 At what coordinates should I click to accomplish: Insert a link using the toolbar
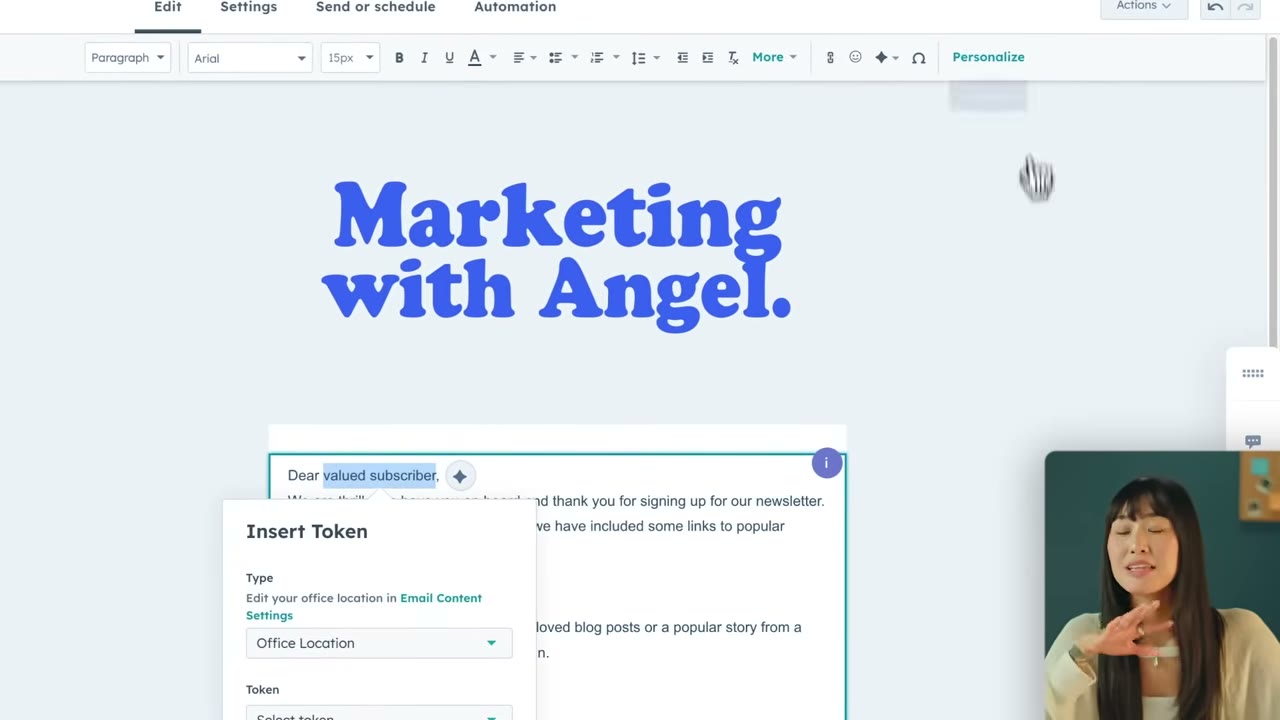(x=830, y=58)
